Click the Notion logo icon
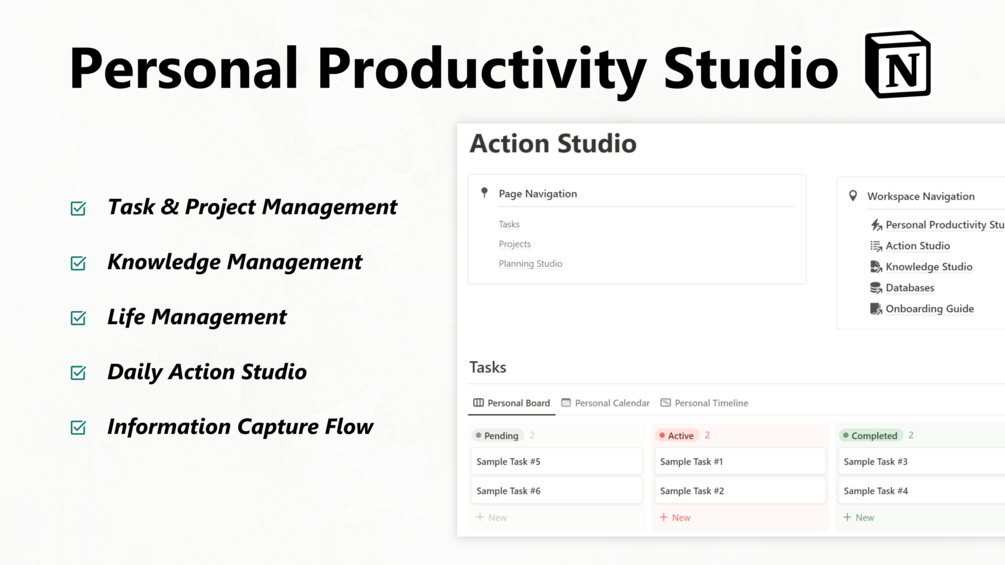The image size is (1005, 565). click(x=897, y=65)
